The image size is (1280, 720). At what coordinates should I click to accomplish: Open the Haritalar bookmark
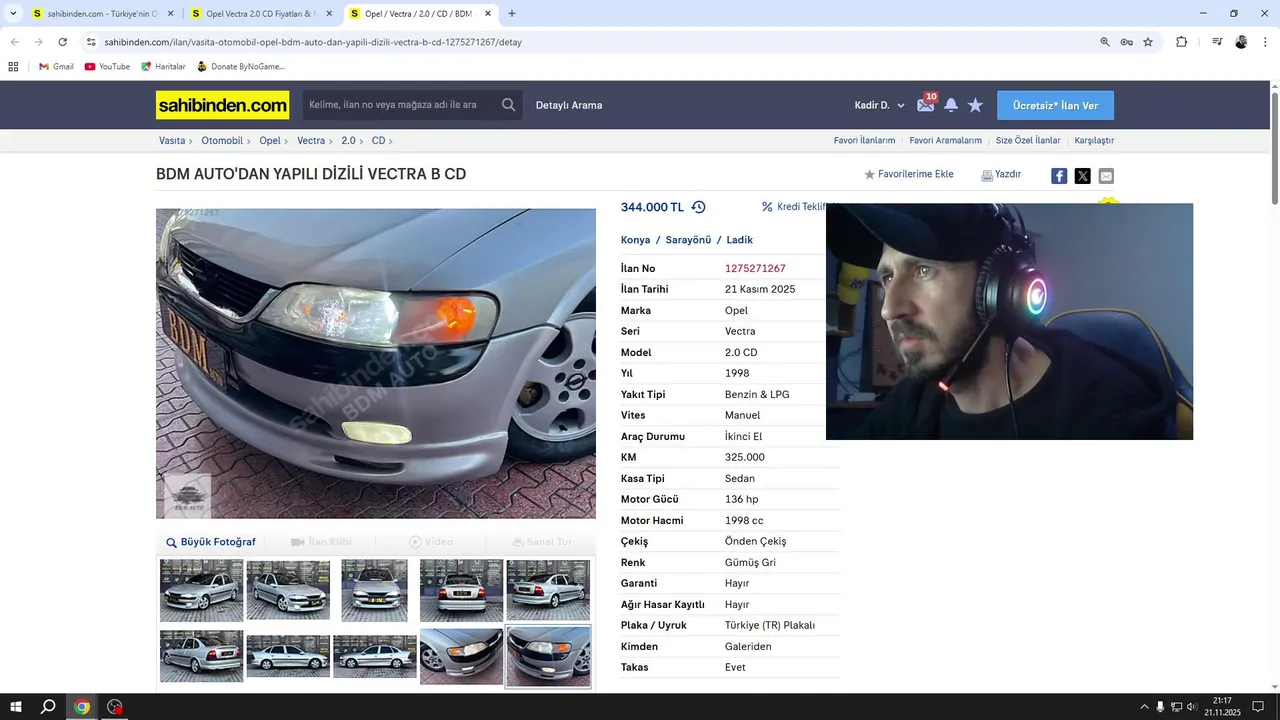(163, 67)
